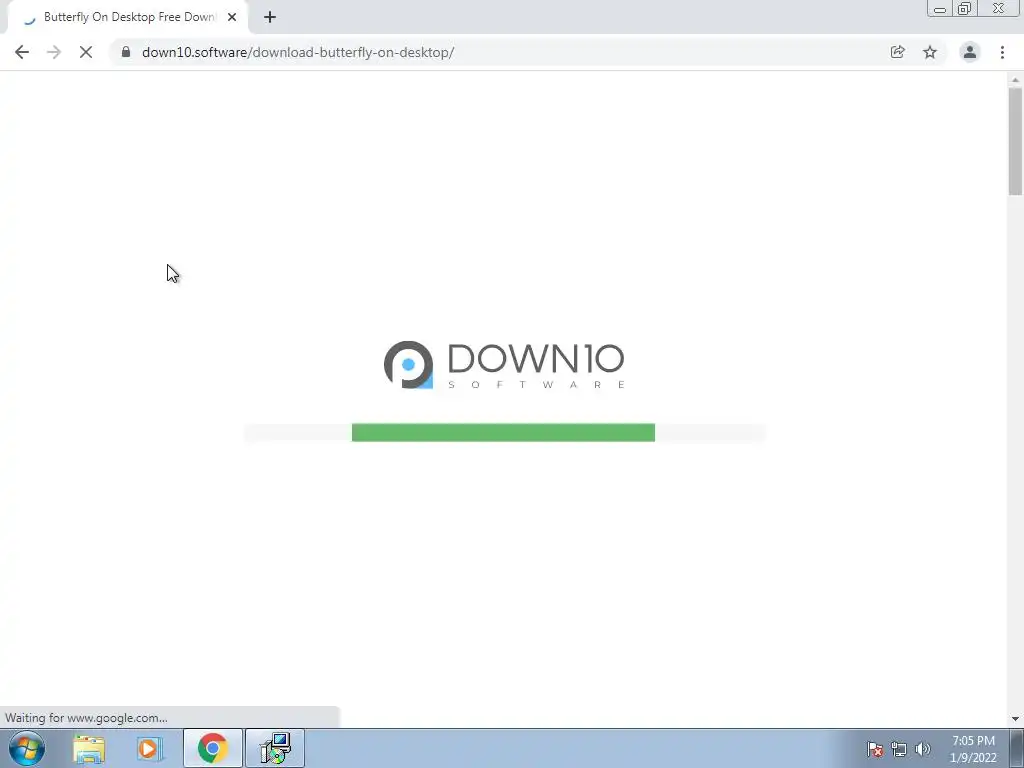Click the scrollbar down arrow
The image size is (1024, 768).
(1015, 719)
